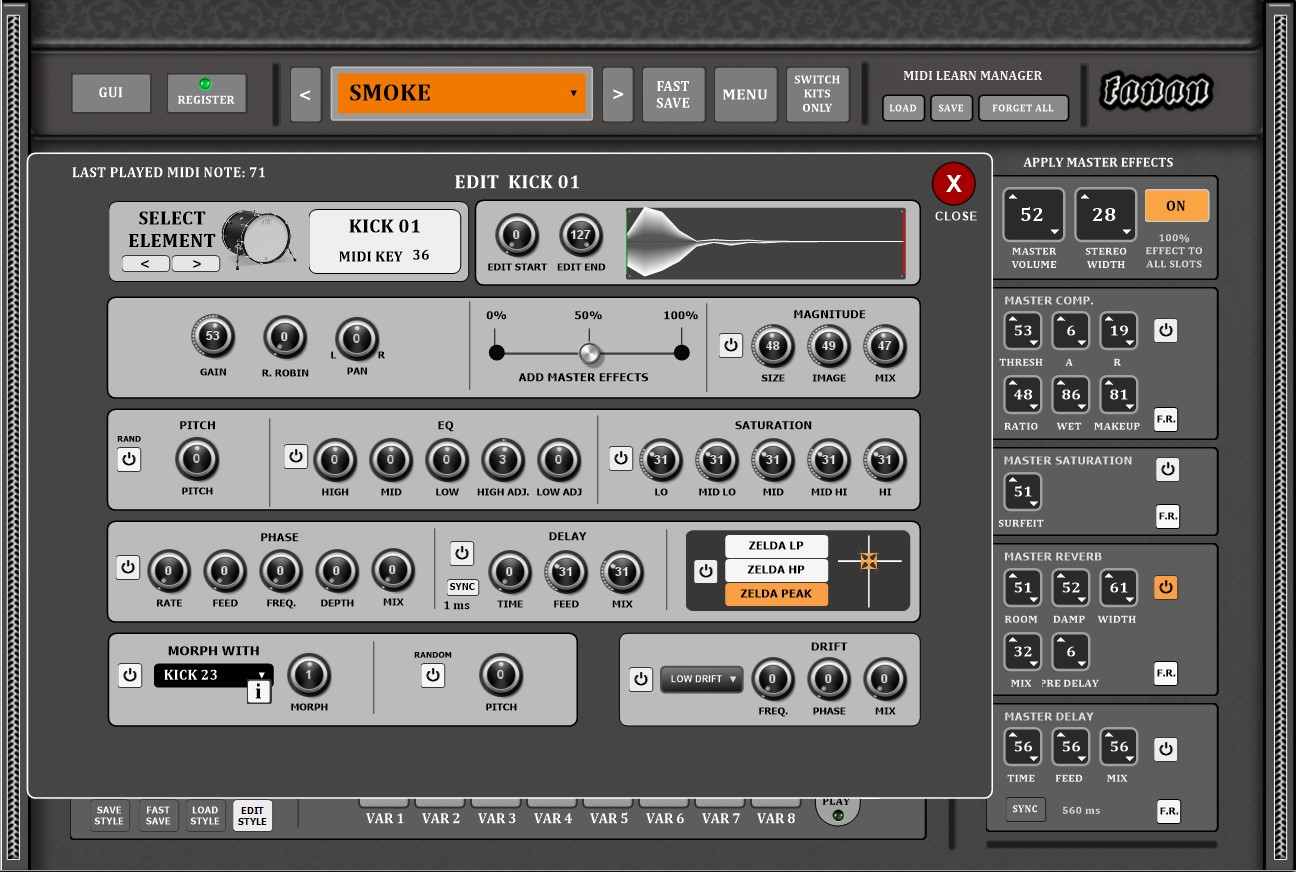Image resolution: width=1296 pixels, height=872 pixels.
Task: Select next element with right arrow
Action: [195, 264]
